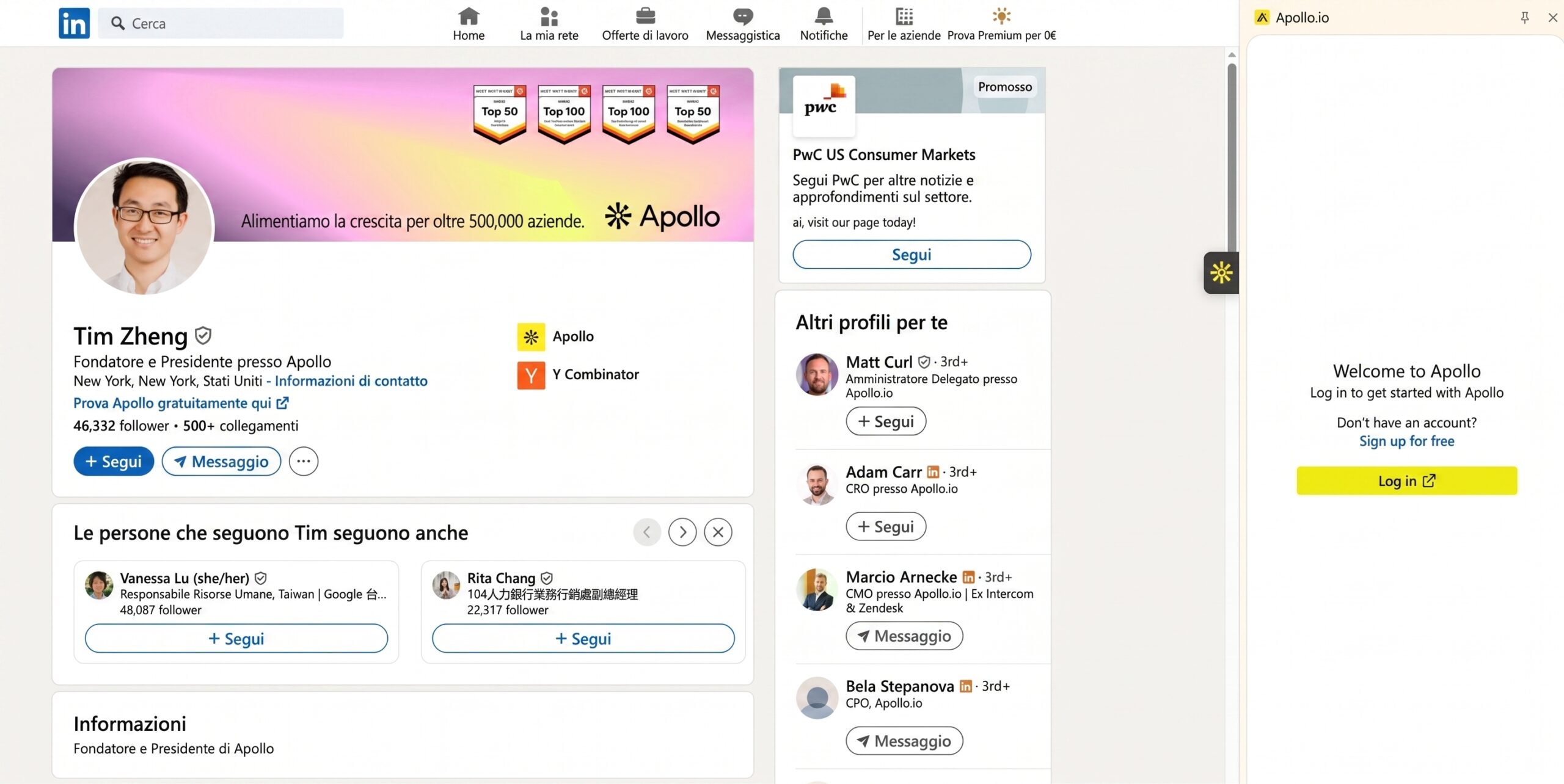Open Rita Chang's avatar thumbnail
This screenshot has width=1564, height=784.
pyautogui.click(x=446, y=586)
